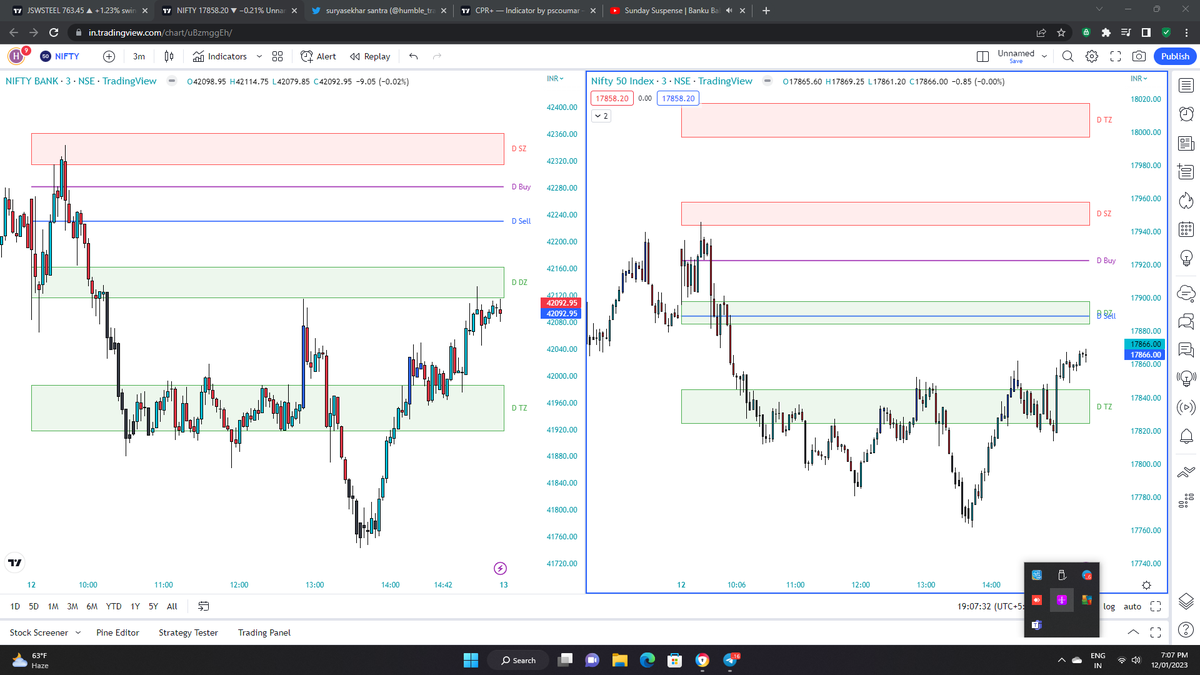Open date range calendar icon near All
The image size is (1200, 675).
point(204,606)
